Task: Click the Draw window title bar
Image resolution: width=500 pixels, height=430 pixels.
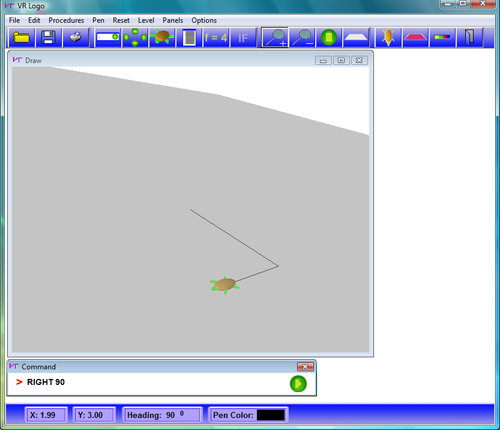Action: pos(190,60)
